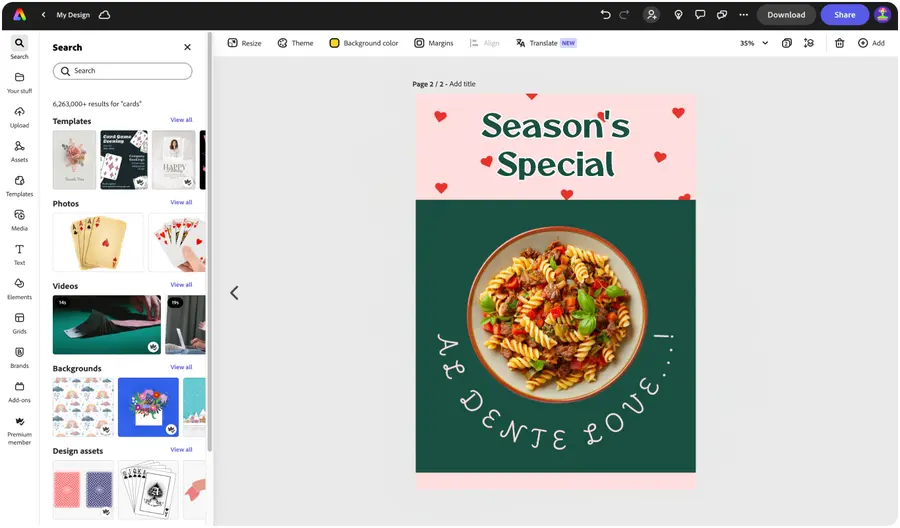
Task: Open the Media panel
Action: (x=20, y=220)
